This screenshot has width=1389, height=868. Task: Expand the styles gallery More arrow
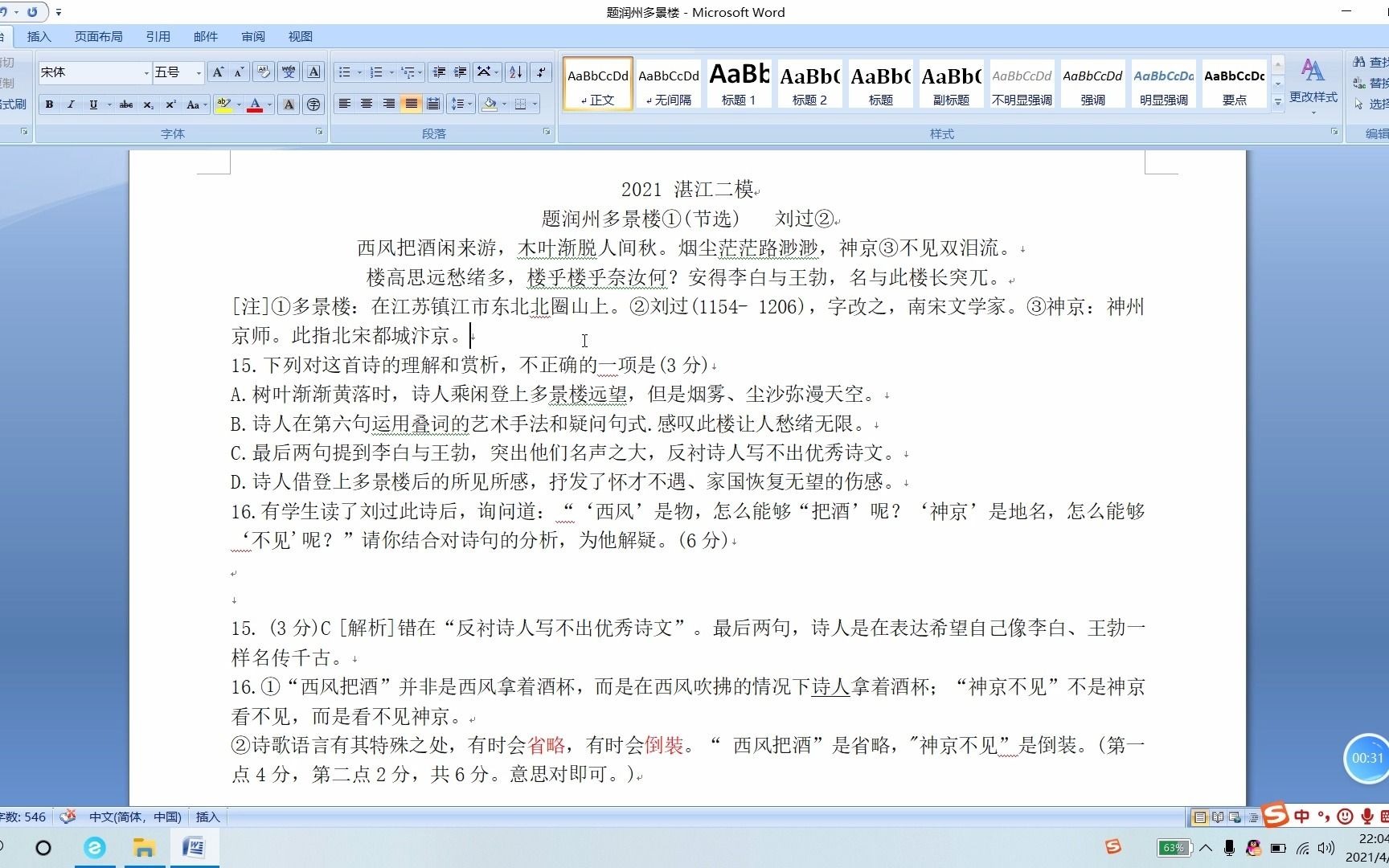(1278, 102)
